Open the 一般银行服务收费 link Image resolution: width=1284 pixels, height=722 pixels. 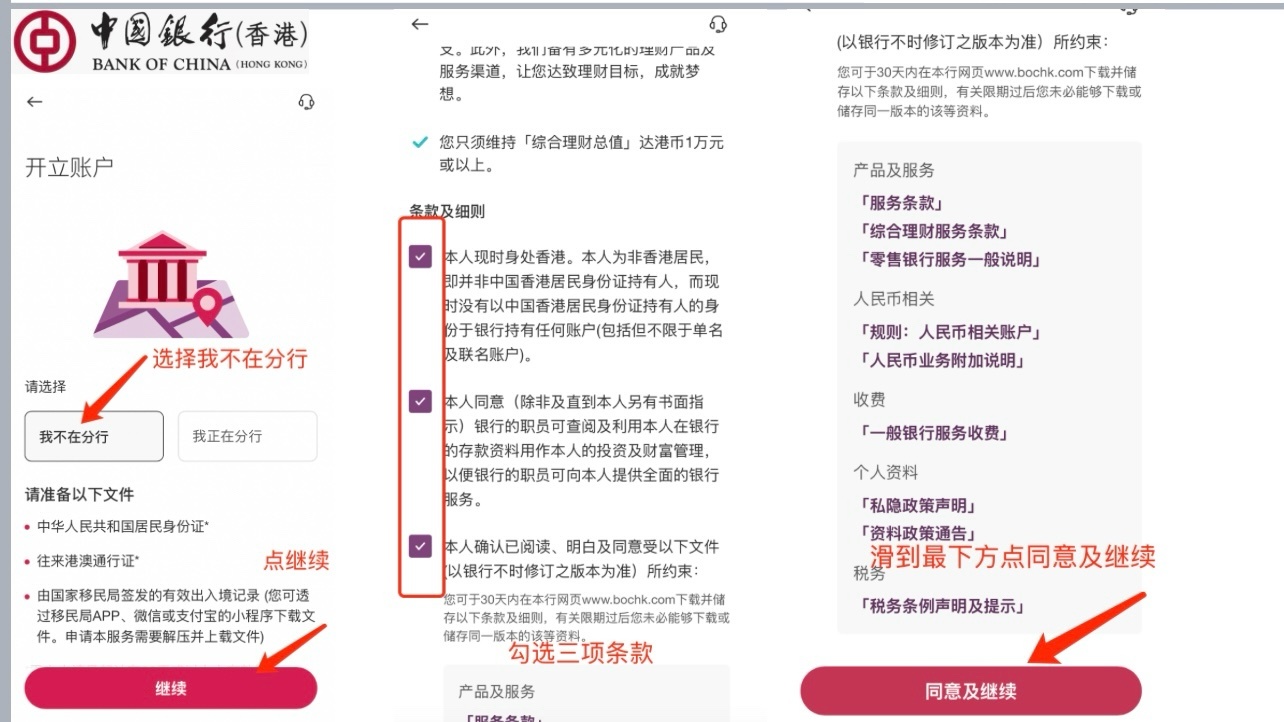[932, 433]
